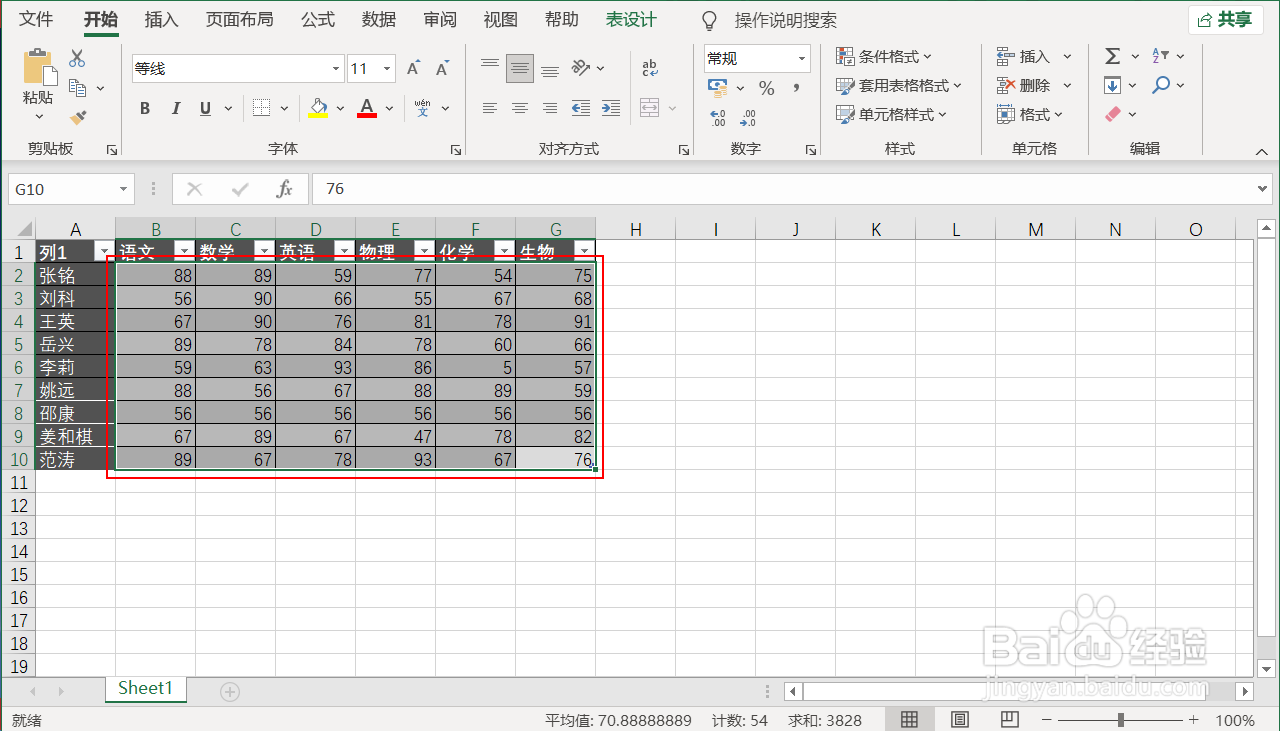
Task: Decrease font size icon
Action: coord(442,69)
